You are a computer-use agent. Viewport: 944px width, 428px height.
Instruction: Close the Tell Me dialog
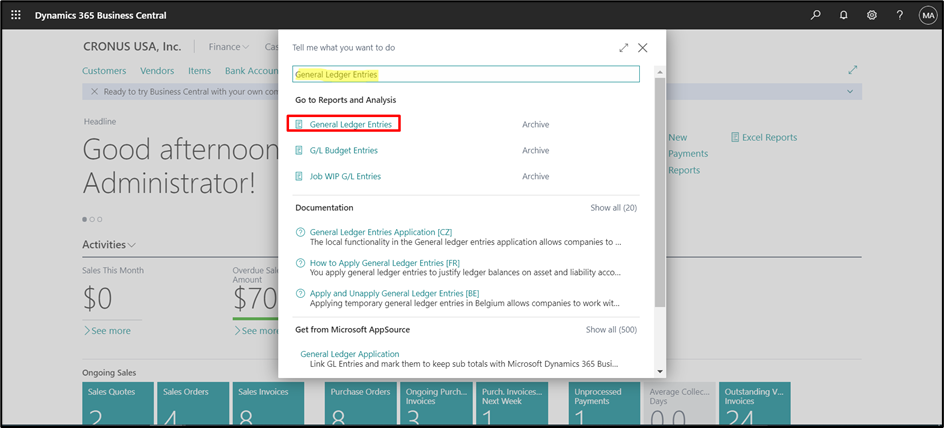(642, 48)
